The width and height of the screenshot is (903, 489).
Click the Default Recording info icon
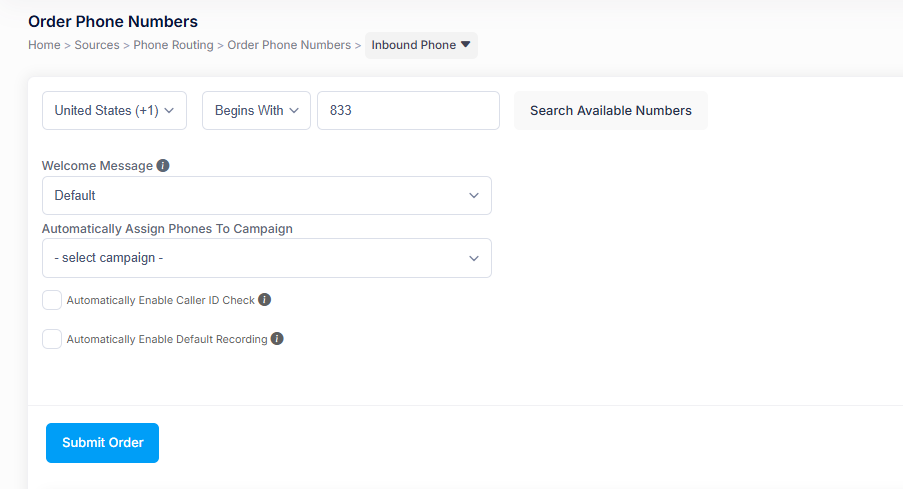tap(277, 339)
